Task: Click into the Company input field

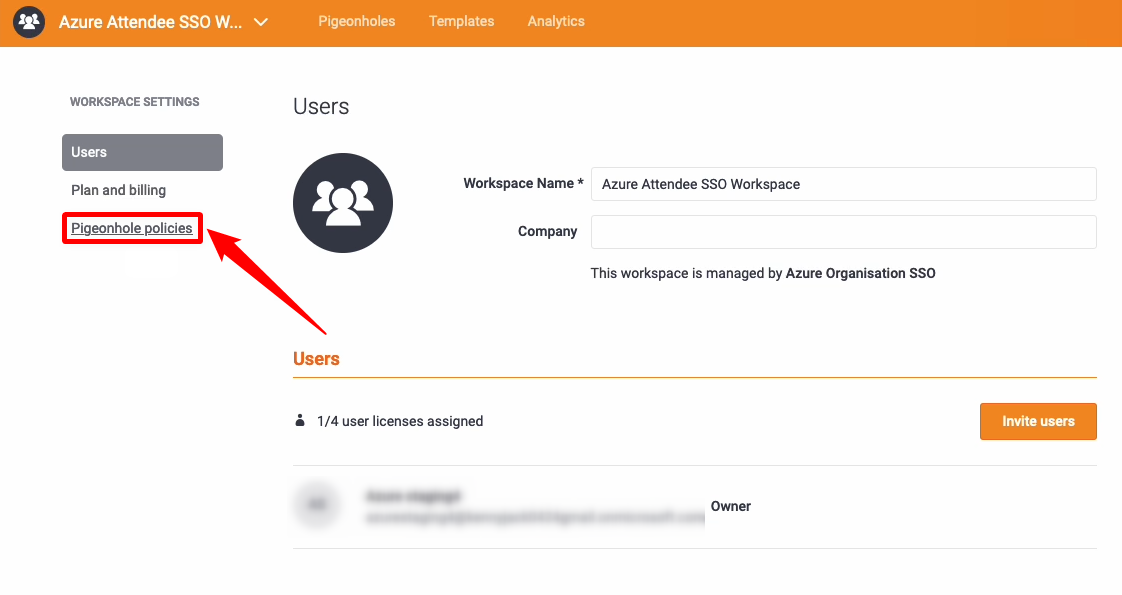Action: point(844,232)
